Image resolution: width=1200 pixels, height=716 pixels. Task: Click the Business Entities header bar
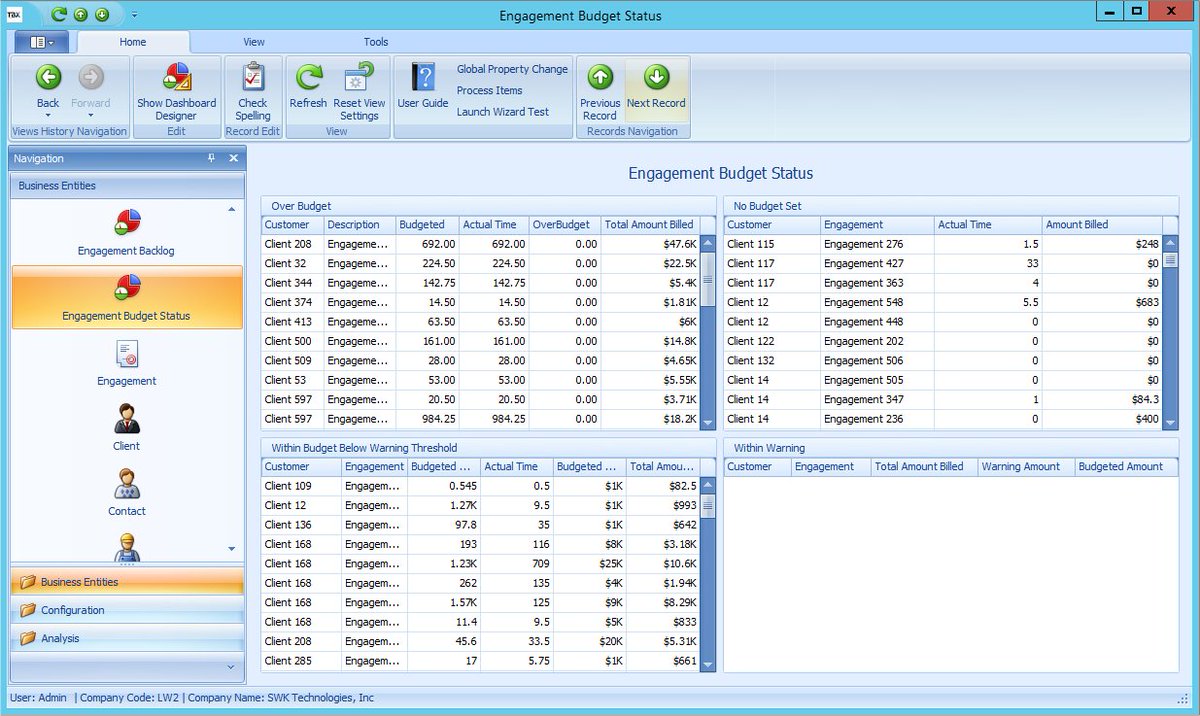(127, 186)
